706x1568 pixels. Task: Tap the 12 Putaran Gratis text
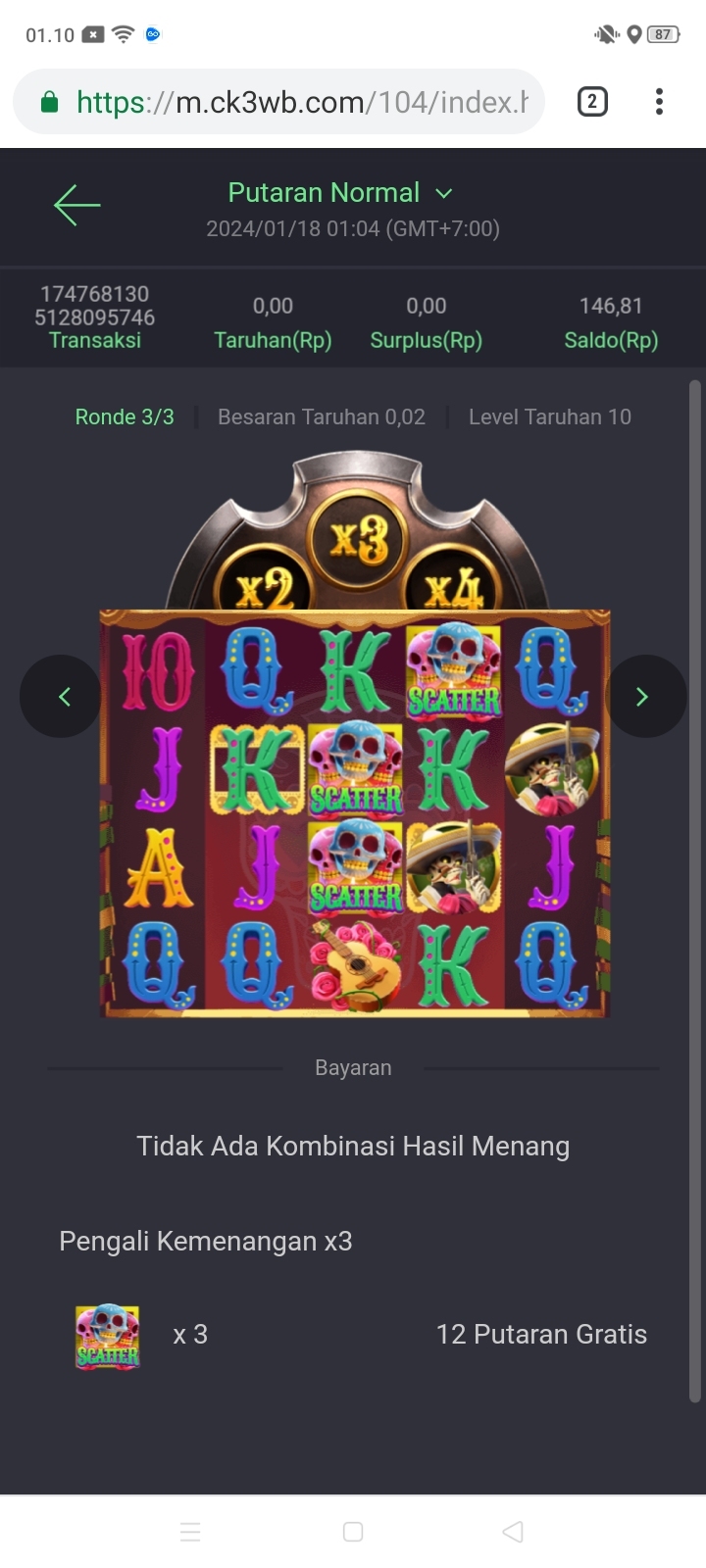pyautogui.click(x=541, y=1335)
